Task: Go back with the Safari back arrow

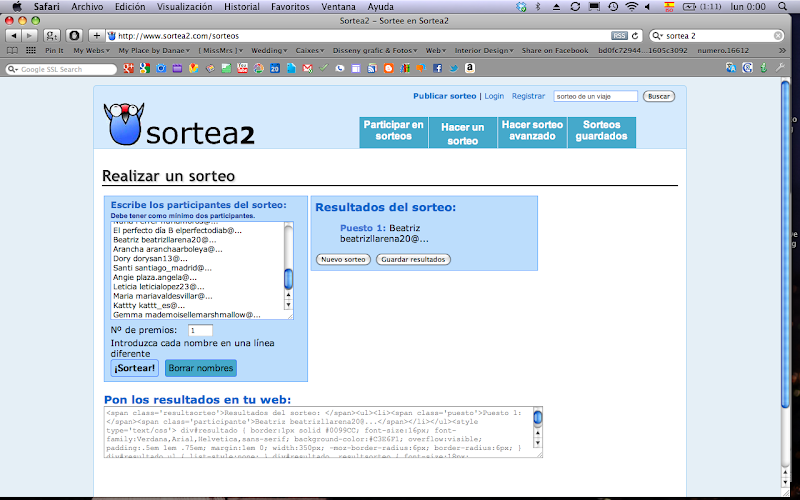Action: pyautogui.click(x=14, y=36)
